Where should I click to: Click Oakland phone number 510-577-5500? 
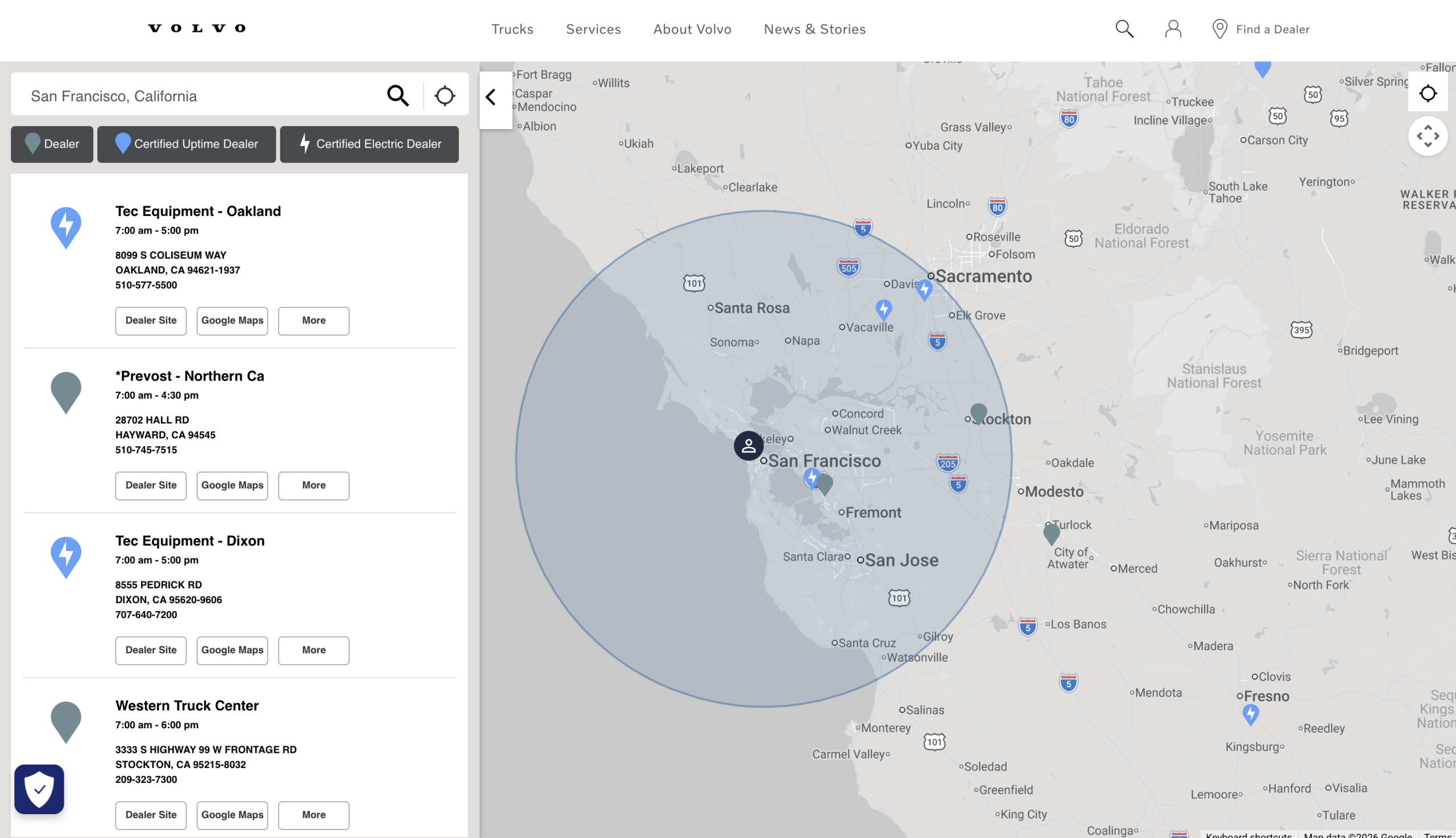pyautogui.click(x=146, y=285)
